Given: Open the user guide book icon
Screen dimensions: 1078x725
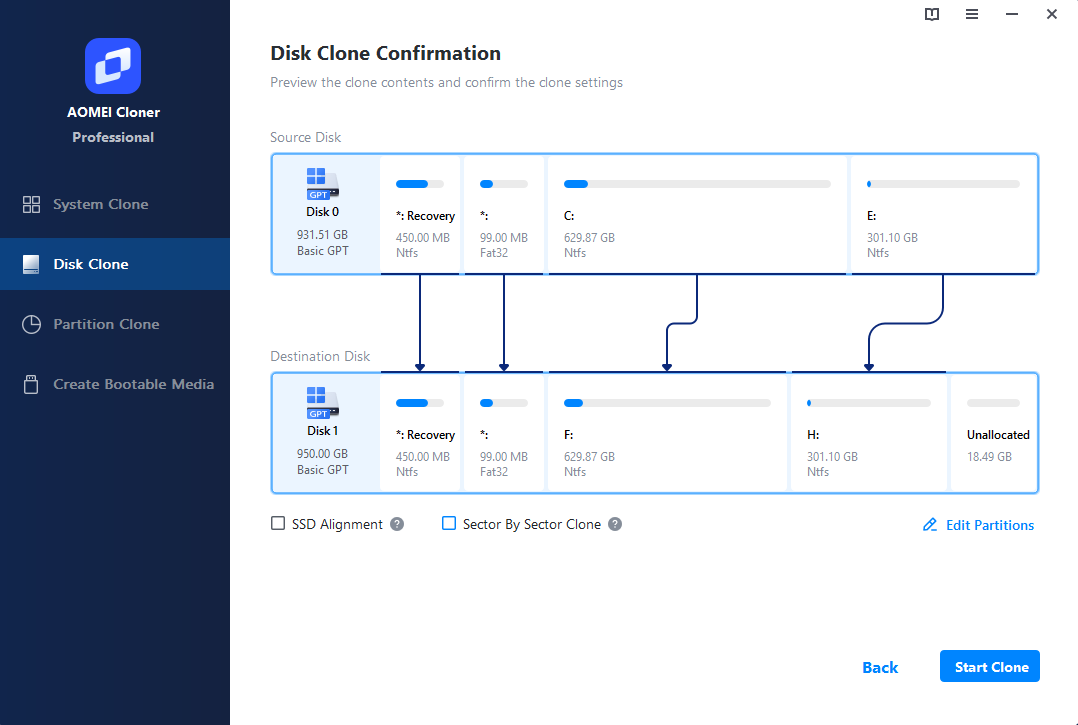Looking at the screenshot, I should coord(932,14).
